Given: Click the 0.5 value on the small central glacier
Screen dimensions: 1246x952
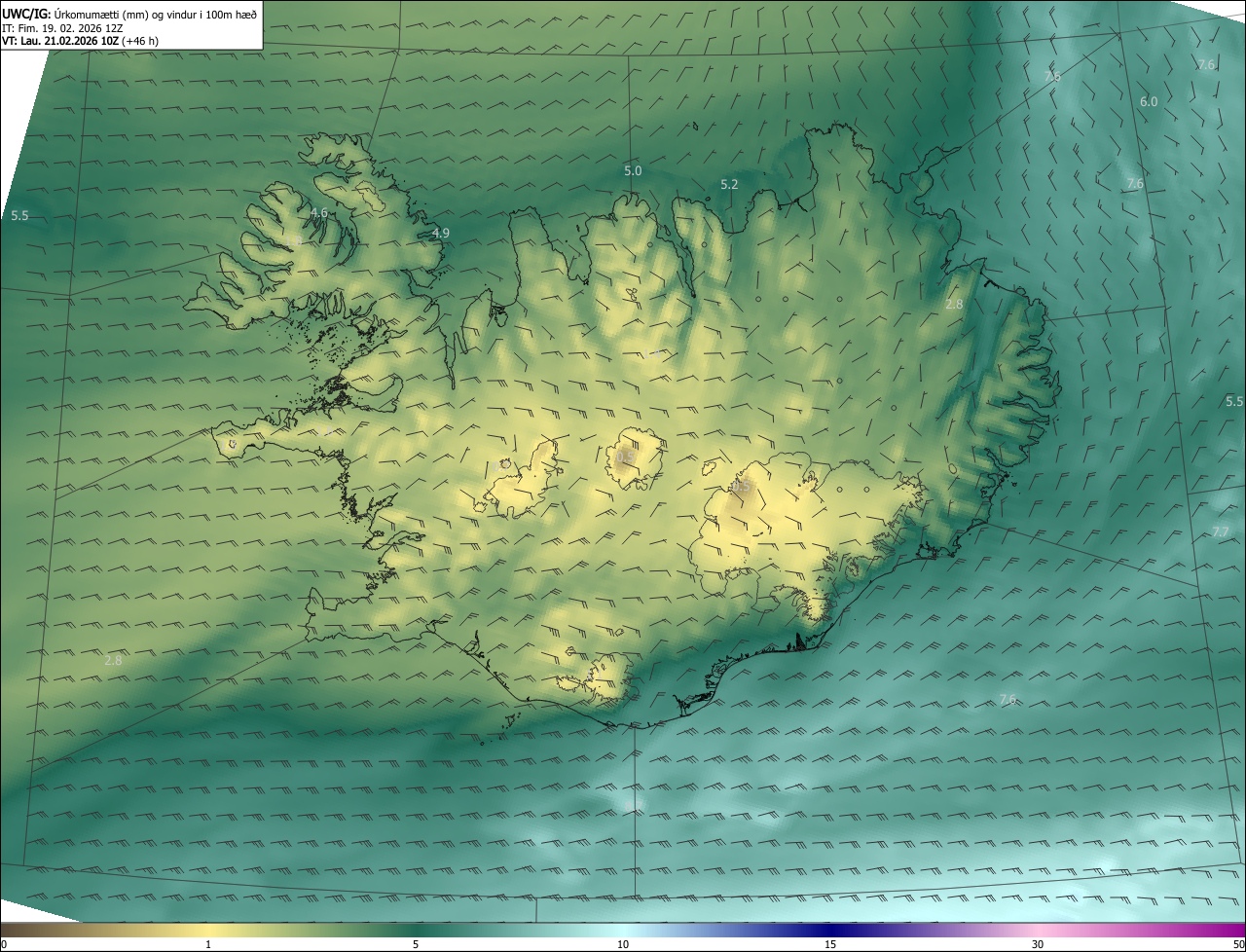Looking at the screenshot, I should pyautogui.click(x=626, y=457).
